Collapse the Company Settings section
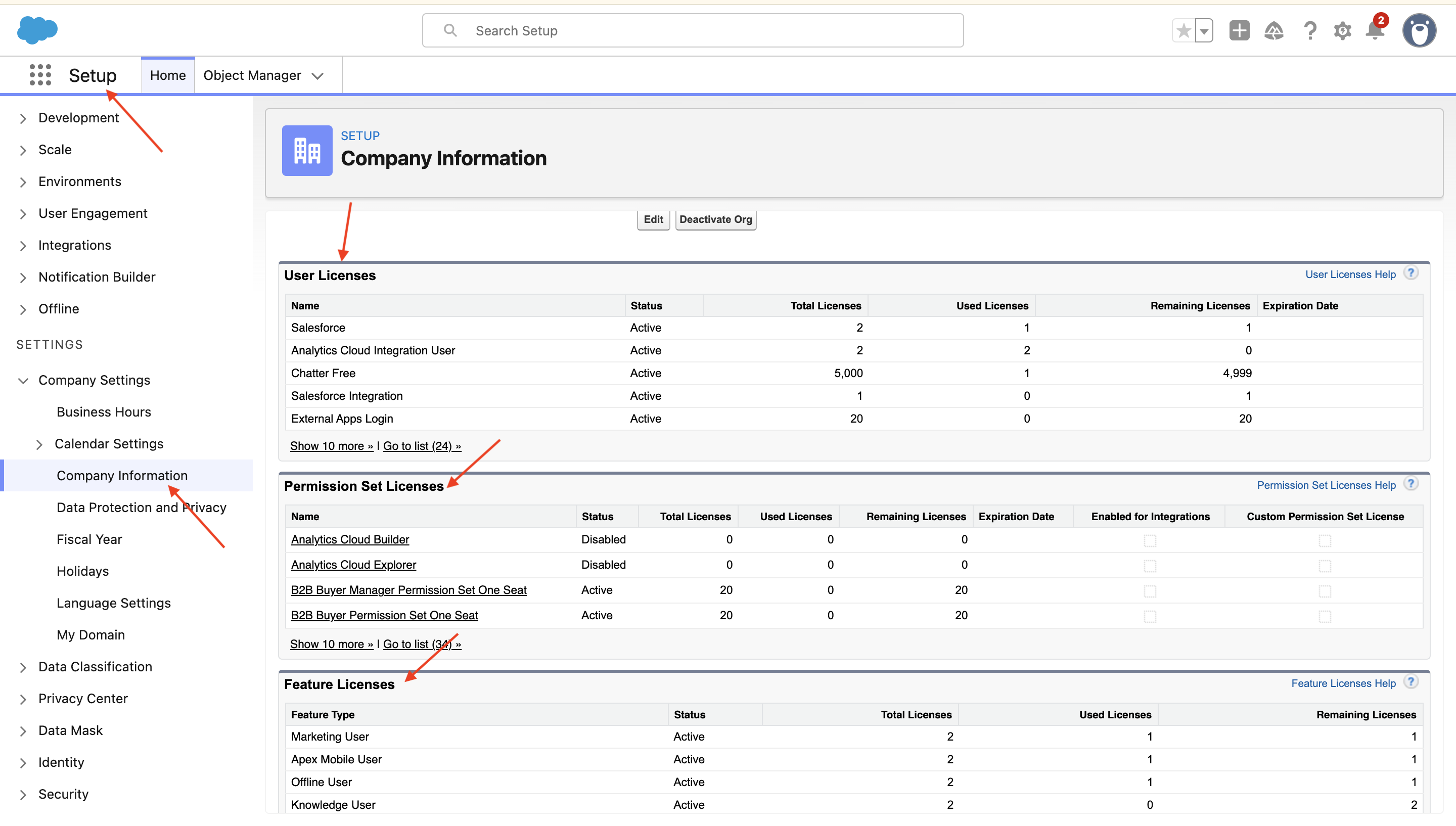The height and width of the screenshot is (826, 1456). click(23, 380)
